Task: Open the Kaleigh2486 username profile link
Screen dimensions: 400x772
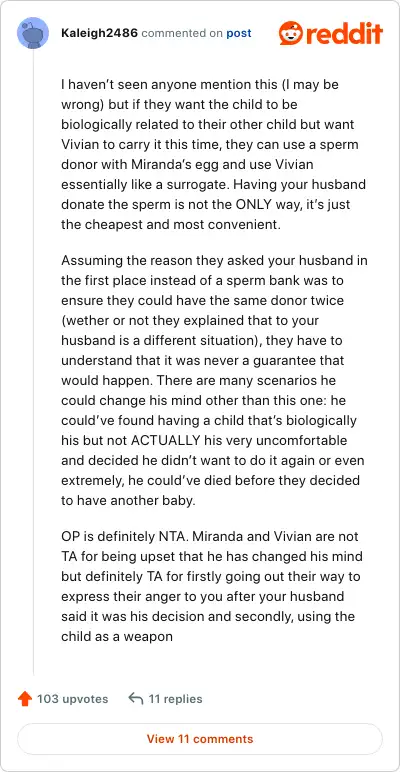Action: (x=99, y=33)
